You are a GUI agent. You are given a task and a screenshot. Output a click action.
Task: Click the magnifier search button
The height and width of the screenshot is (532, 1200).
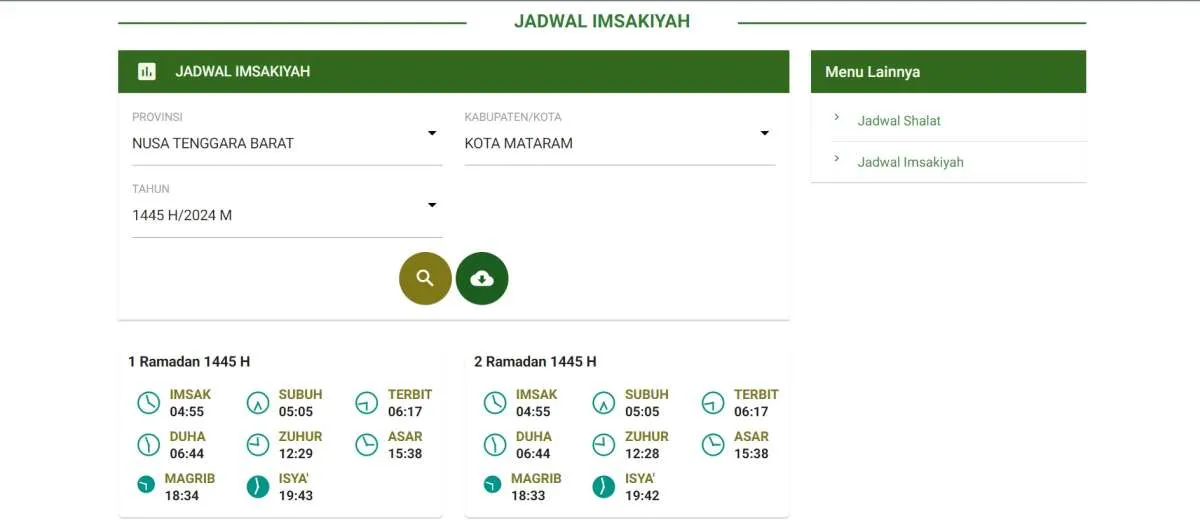click(x=425, y=278)
